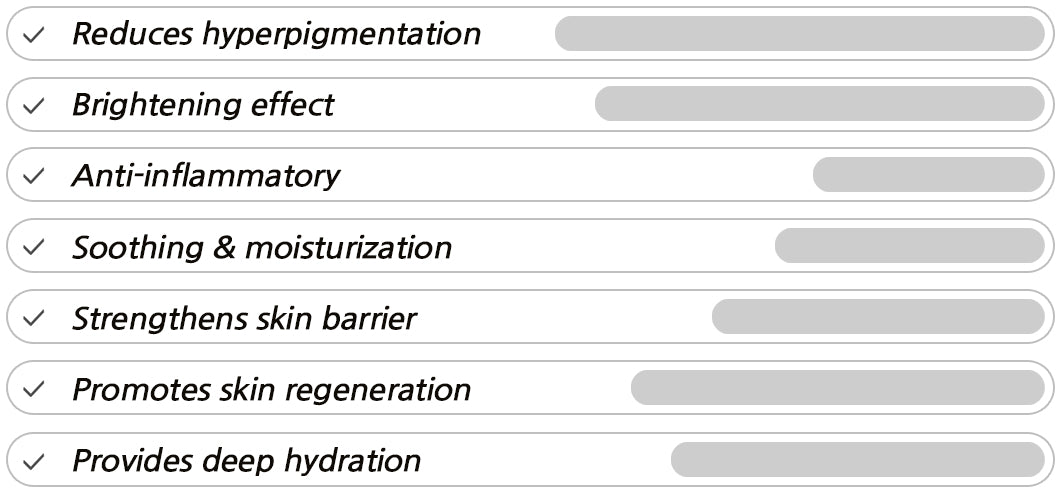Screen dimensions: 1060x496
Task: Select the Strengthens skin barrier text
Action: tap(244, 318)
